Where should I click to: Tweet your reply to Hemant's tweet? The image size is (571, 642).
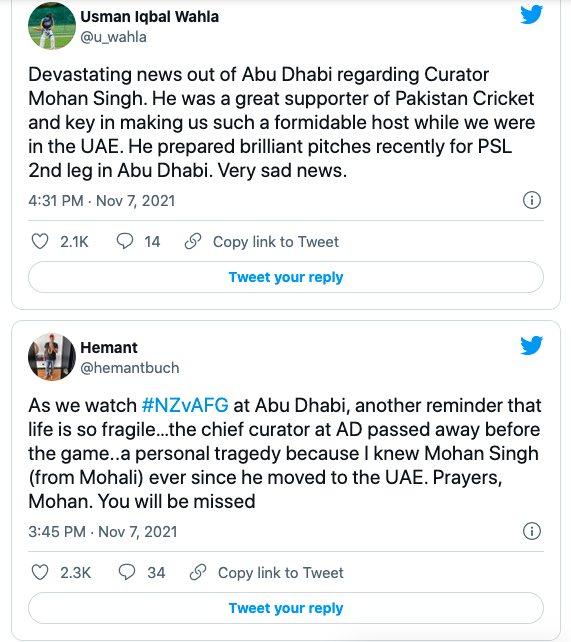click(286, 608)
